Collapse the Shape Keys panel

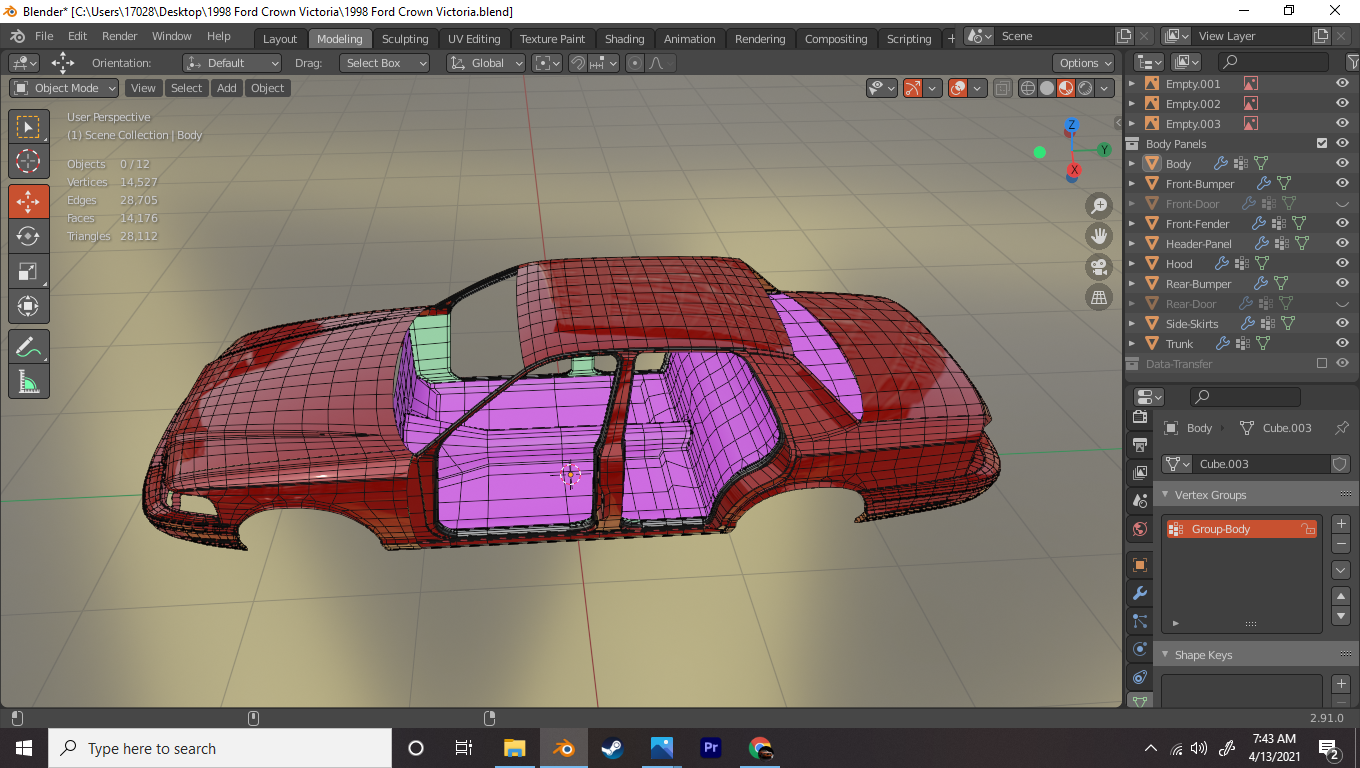point(1165,655)
